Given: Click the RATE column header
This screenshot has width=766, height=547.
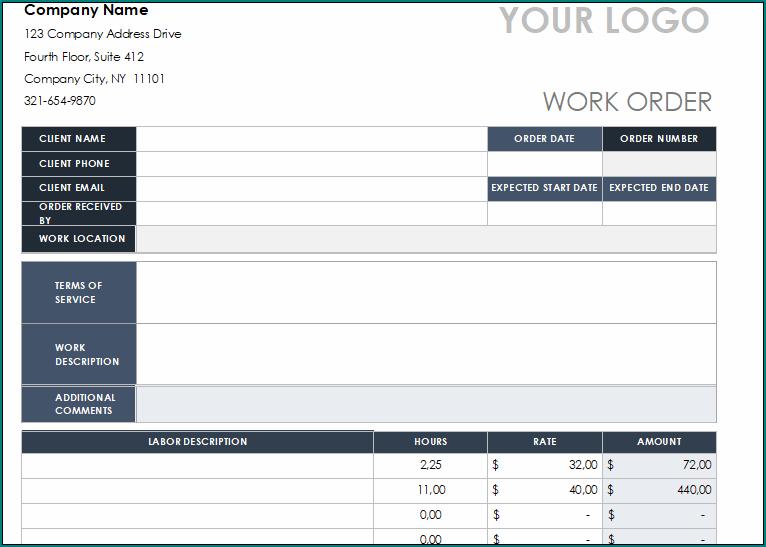Looking at the screenshot, I should (545, 442).
